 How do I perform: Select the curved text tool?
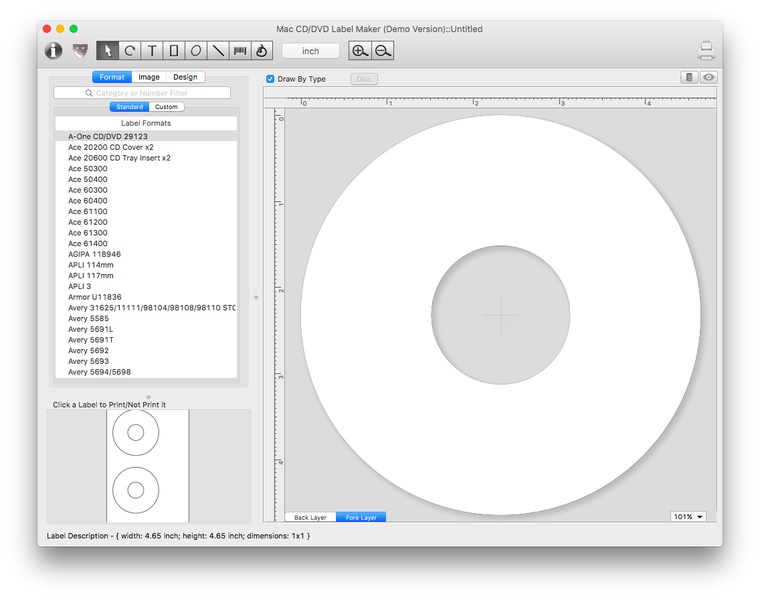[x=129, y=50]
